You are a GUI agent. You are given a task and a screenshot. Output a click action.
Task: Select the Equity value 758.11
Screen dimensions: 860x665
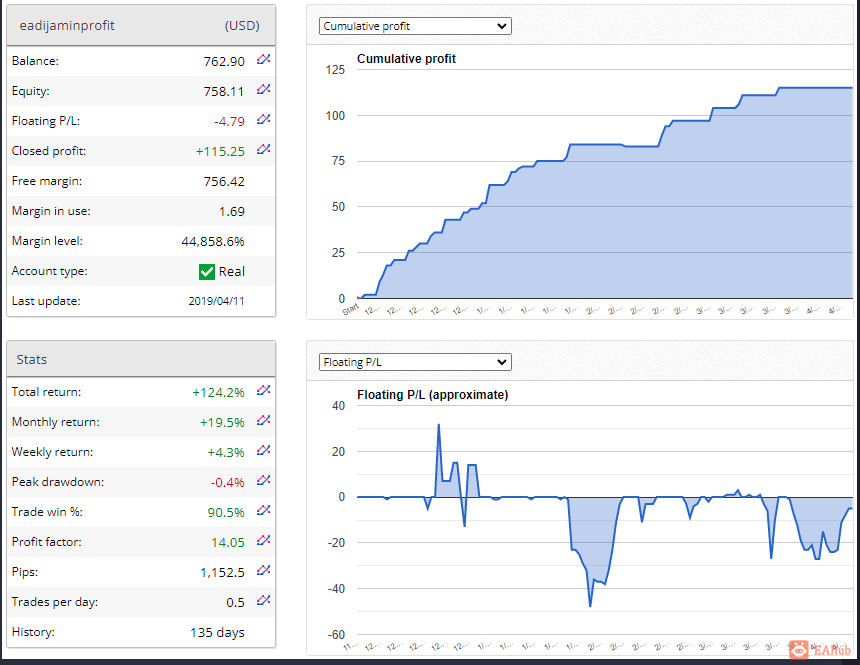click(224, 92)
